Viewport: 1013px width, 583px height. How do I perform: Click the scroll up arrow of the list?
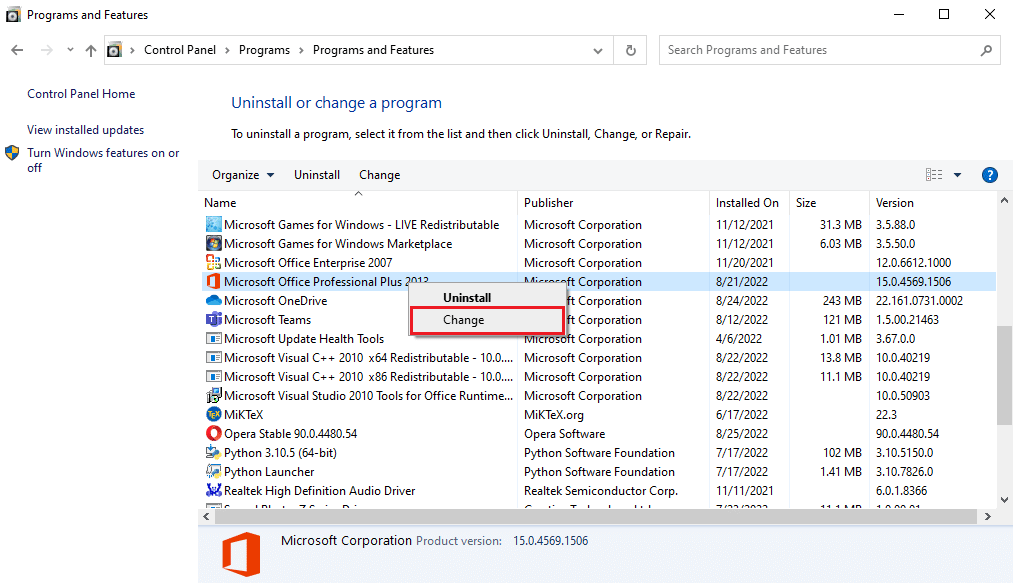(1004, 200)
